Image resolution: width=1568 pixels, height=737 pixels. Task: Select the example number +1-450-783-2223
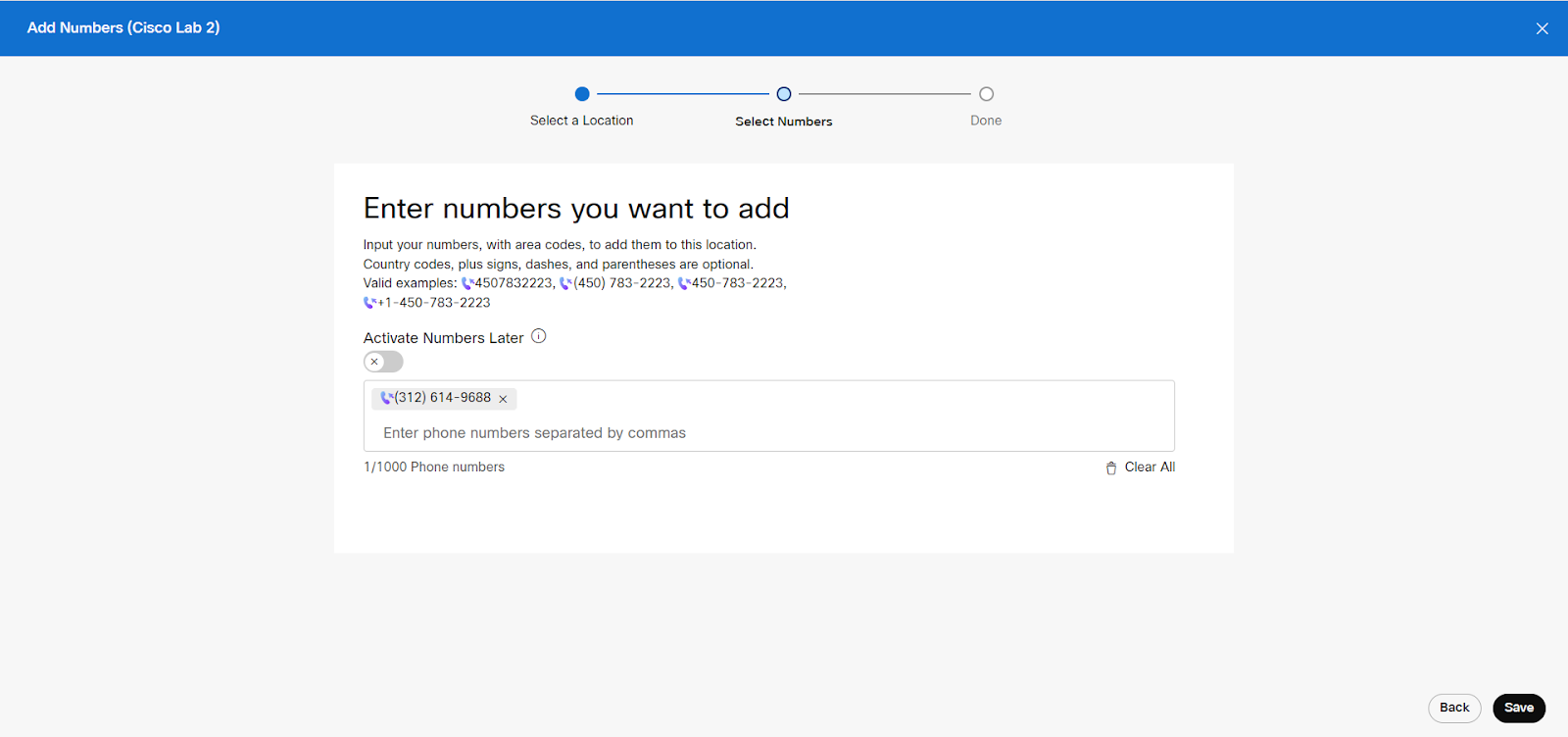434,303
